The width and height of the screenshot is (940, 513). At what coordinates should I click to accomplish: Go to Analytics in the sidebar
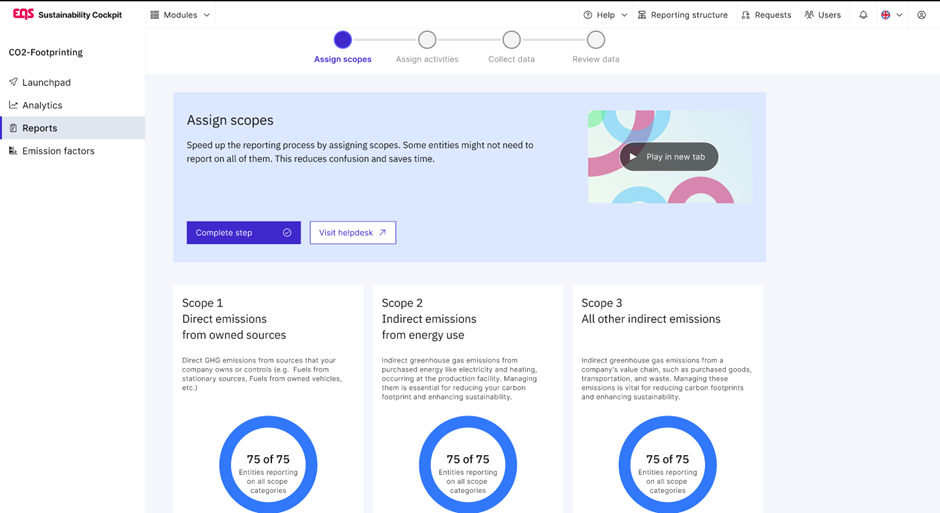tap(42, 105)
